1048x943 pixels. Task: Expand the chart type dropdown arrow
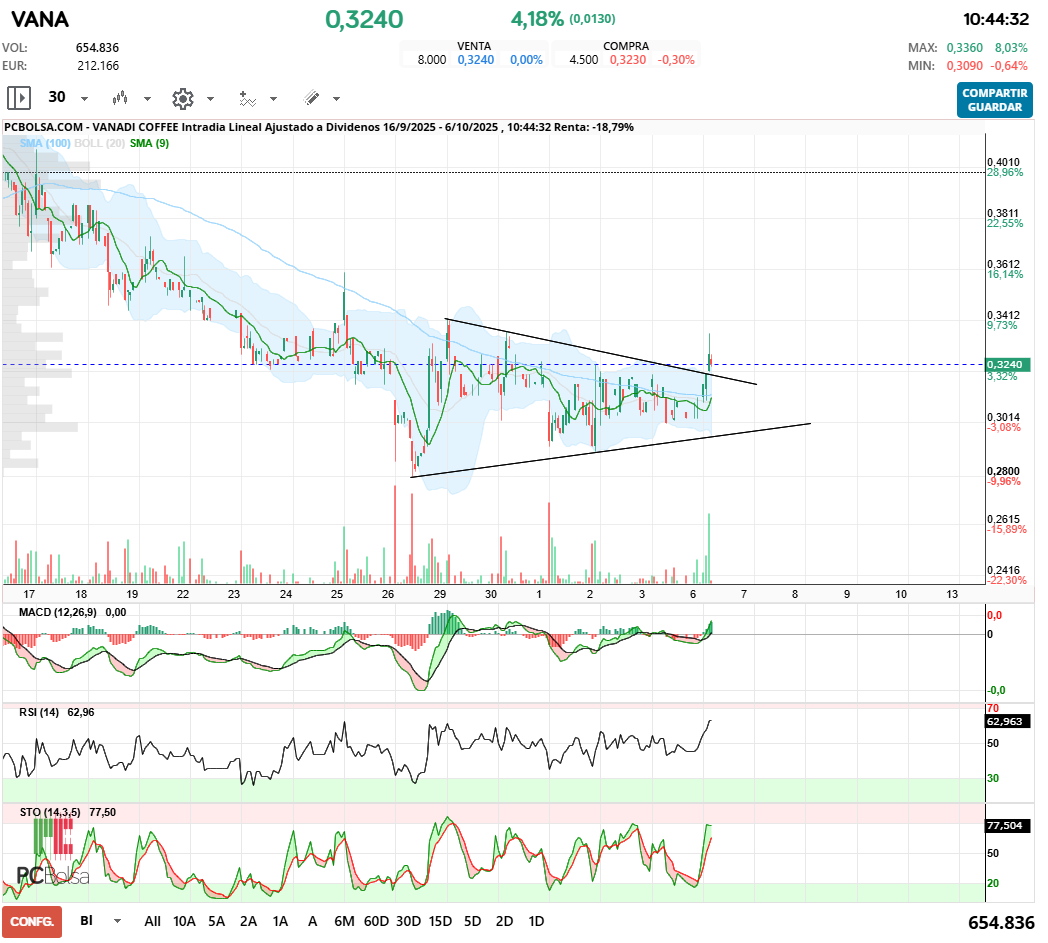tap(147, 99)
